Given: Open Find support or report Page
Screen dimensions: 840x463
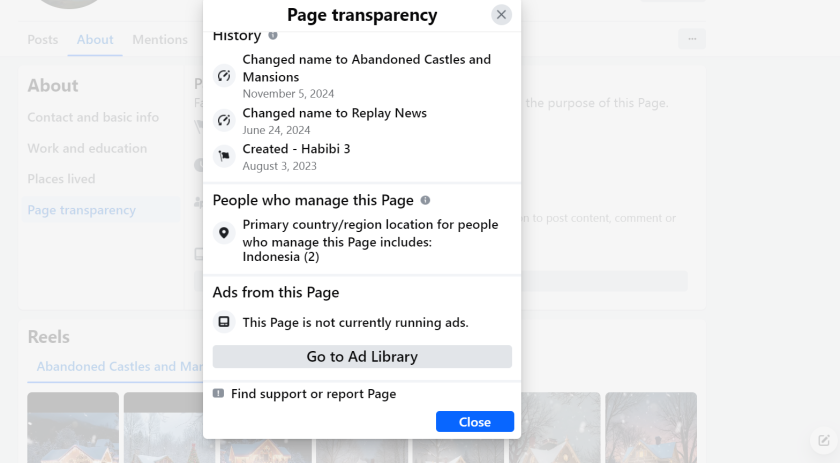Looking at the screenshot, I should pos(313,394).
